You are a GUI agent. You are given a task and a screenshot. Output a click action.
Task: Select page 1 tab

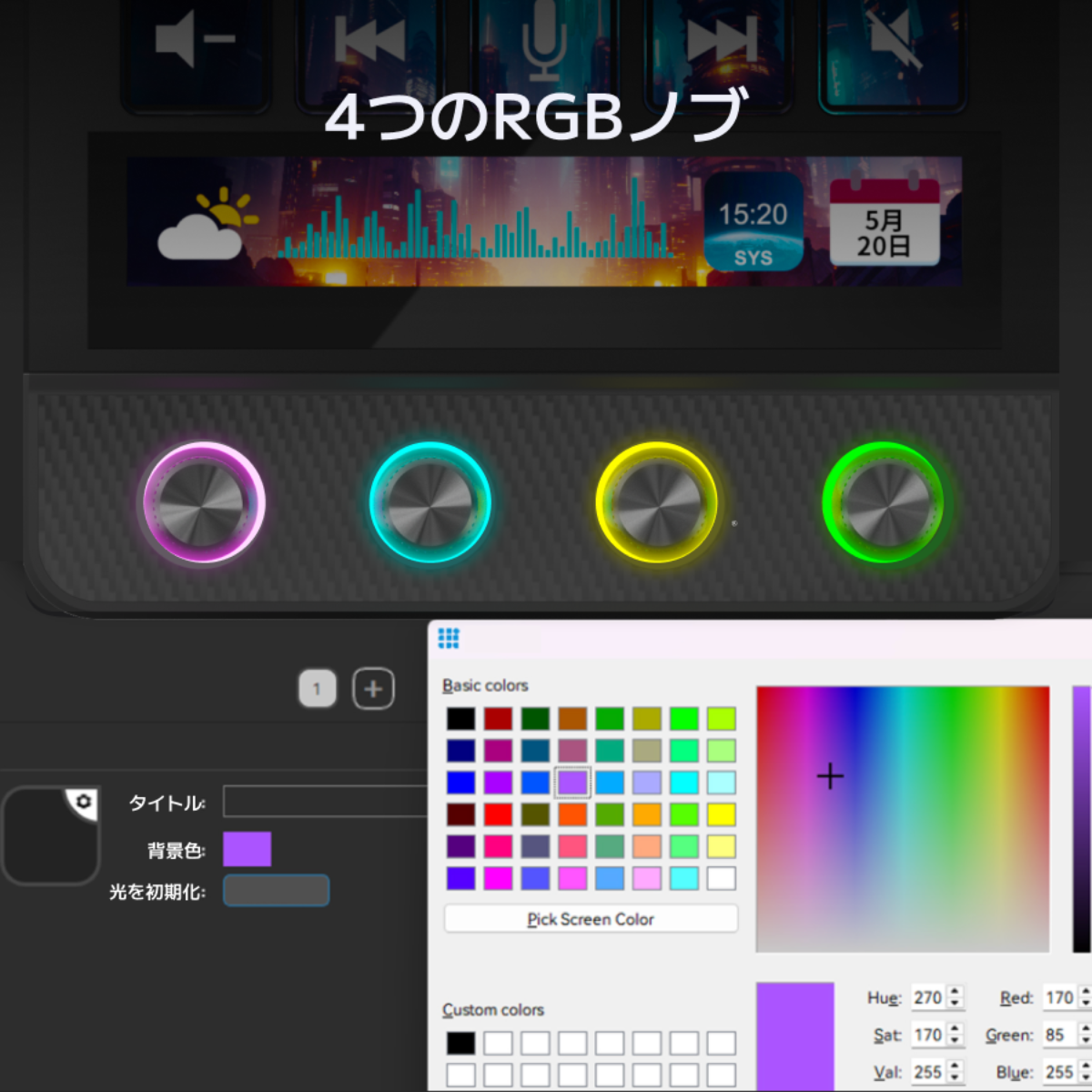(x=317, y=689)
